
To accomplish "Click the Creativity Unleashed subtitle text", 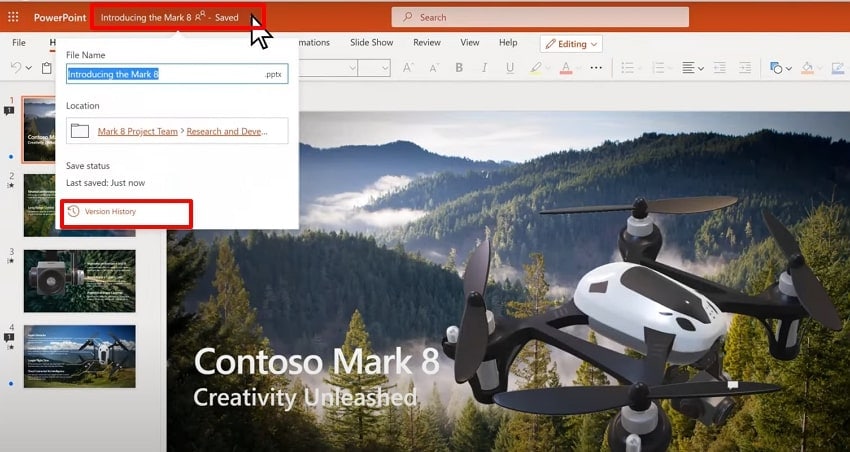I will [305, 397].
